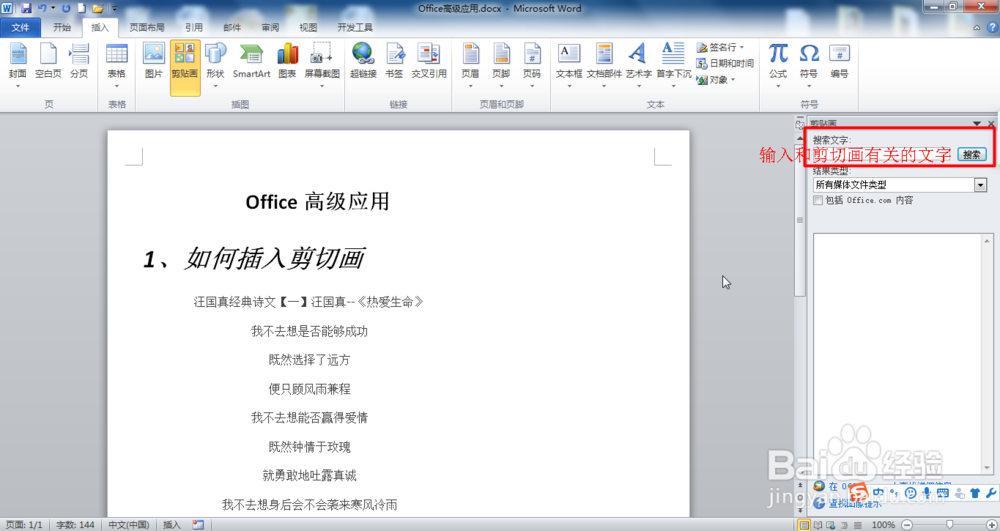Customize the Quick Access Toolbar dropdown
This screenshot has width=1000, height=531.
pos(115,8)
